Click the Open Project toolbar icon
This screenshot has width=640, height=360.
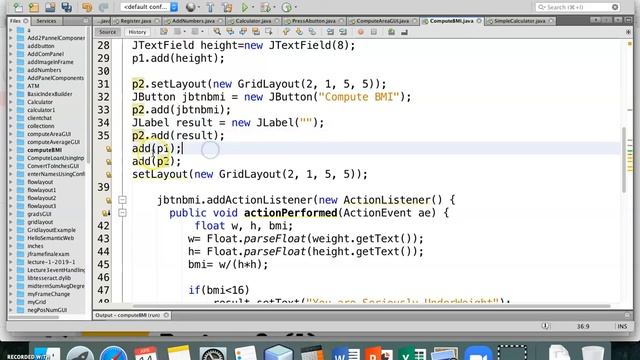(x=50, y=7)
